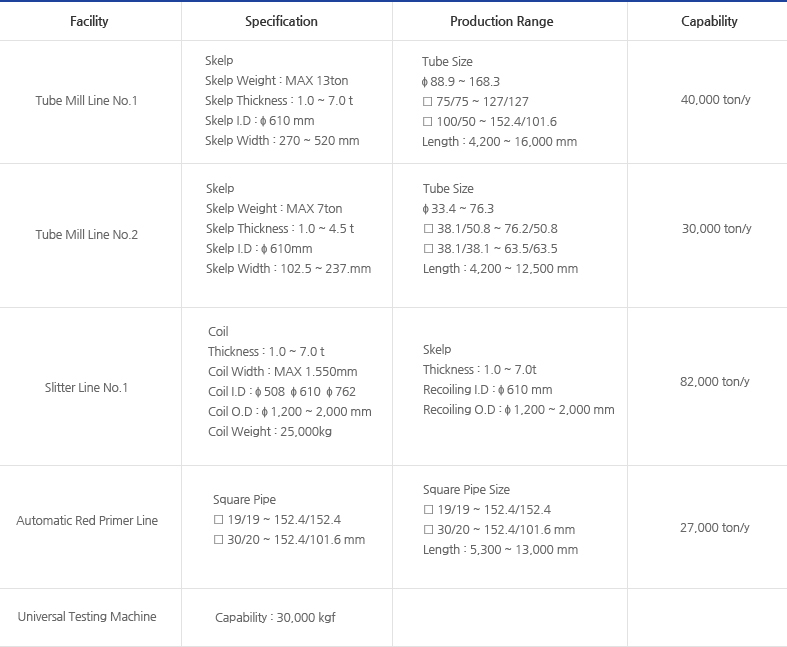Image resolution: width=787 pixels, height=647 pixels.
Task: Click the Specification column header
Action: tap(281, 21)
